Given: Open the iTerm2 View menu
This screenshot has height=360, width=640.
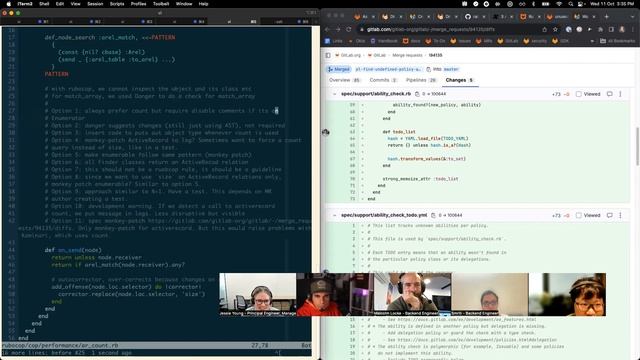Looking at the screenshot, I should pyautogui.click(x=76, y=4).
